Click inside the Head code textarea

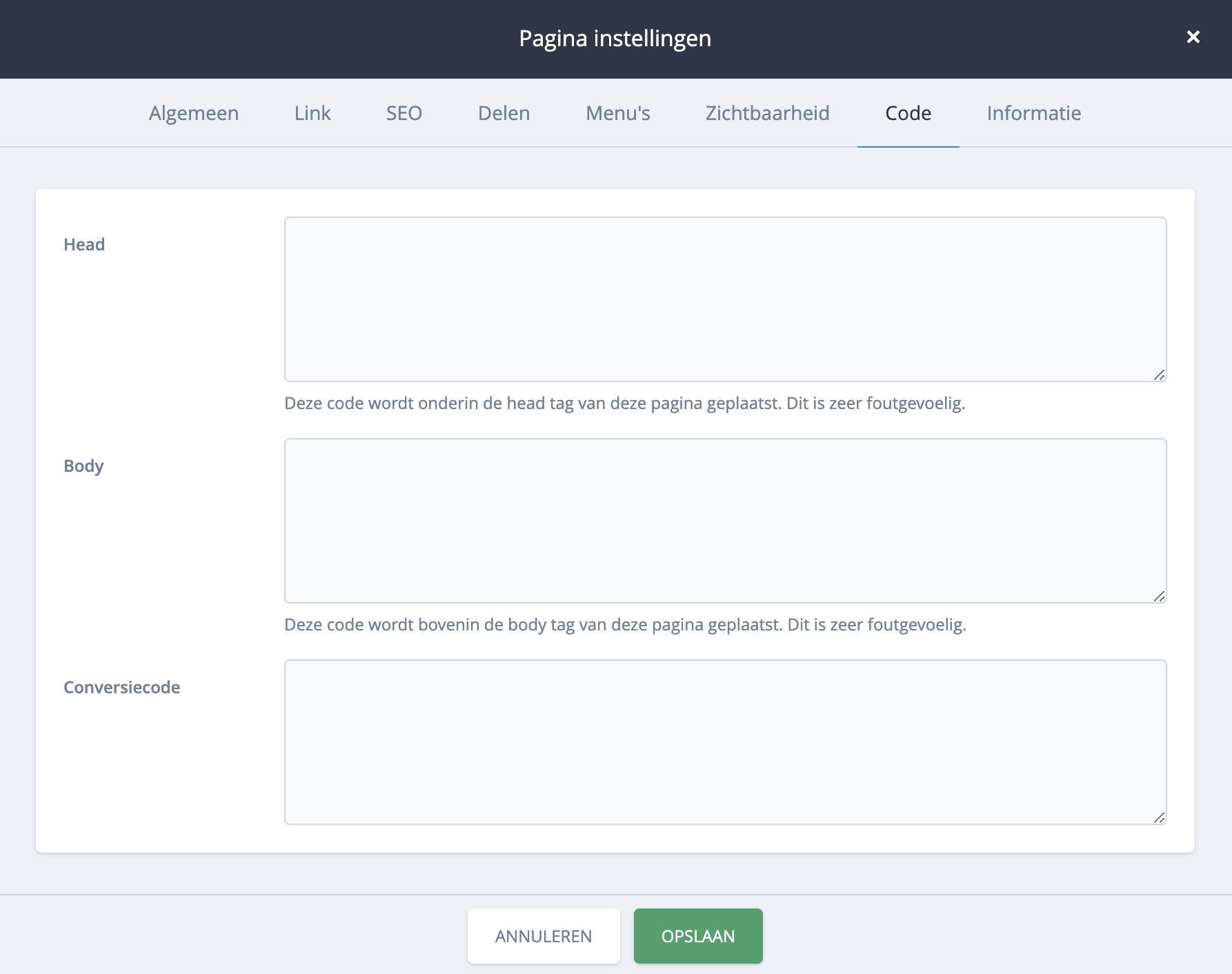[724, 299]
